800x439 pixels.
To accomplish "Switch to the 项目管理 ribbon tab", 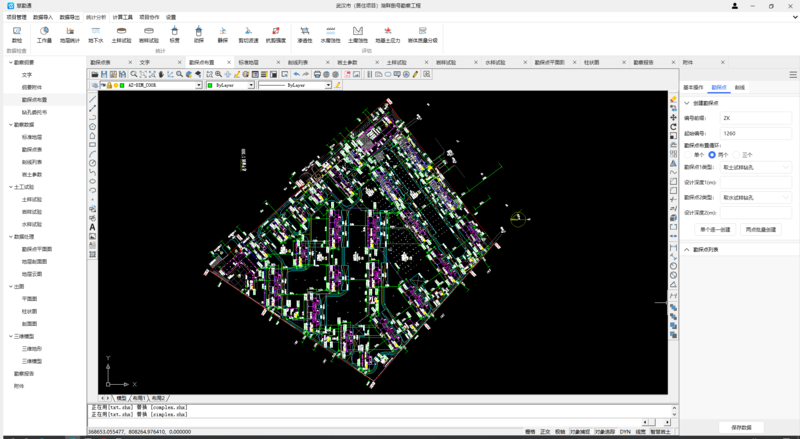I will tap(16, 17).
